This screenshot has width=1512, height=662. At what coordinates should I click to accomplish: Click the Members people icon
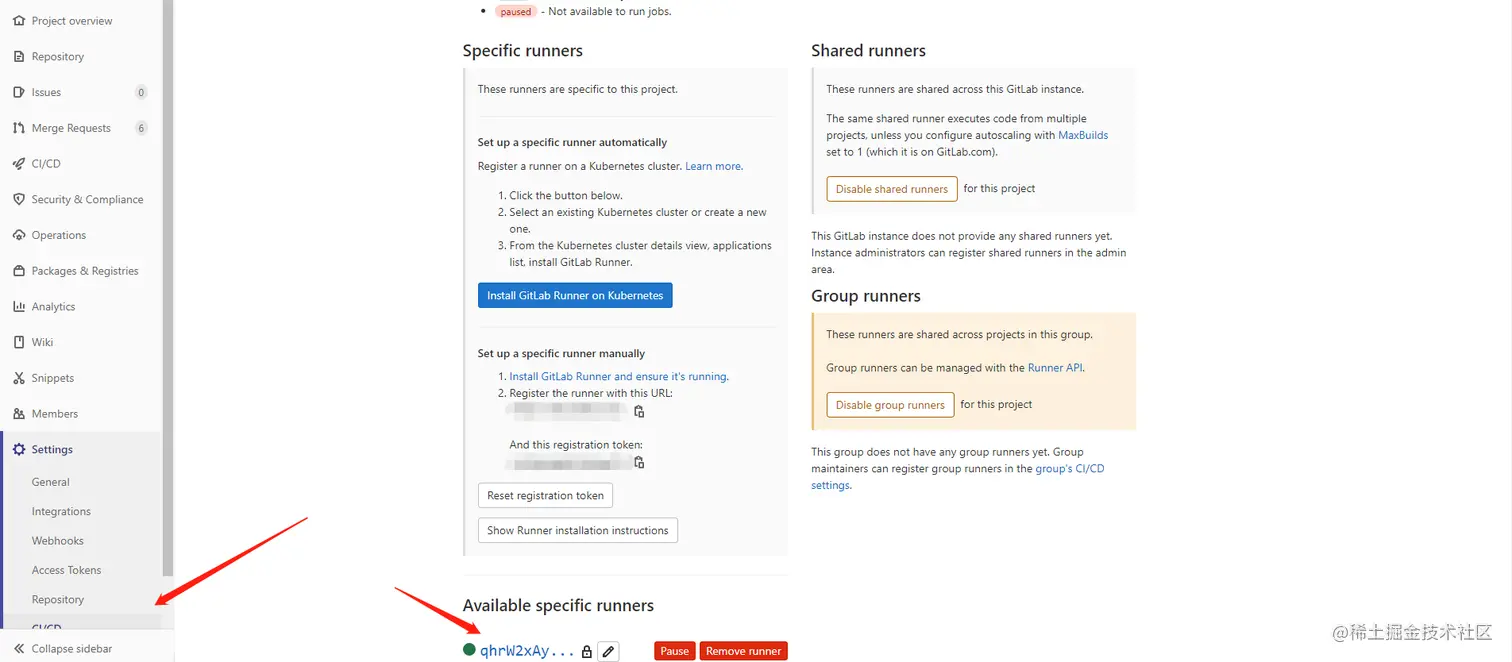pyautogui.click(x=19, y=414)
